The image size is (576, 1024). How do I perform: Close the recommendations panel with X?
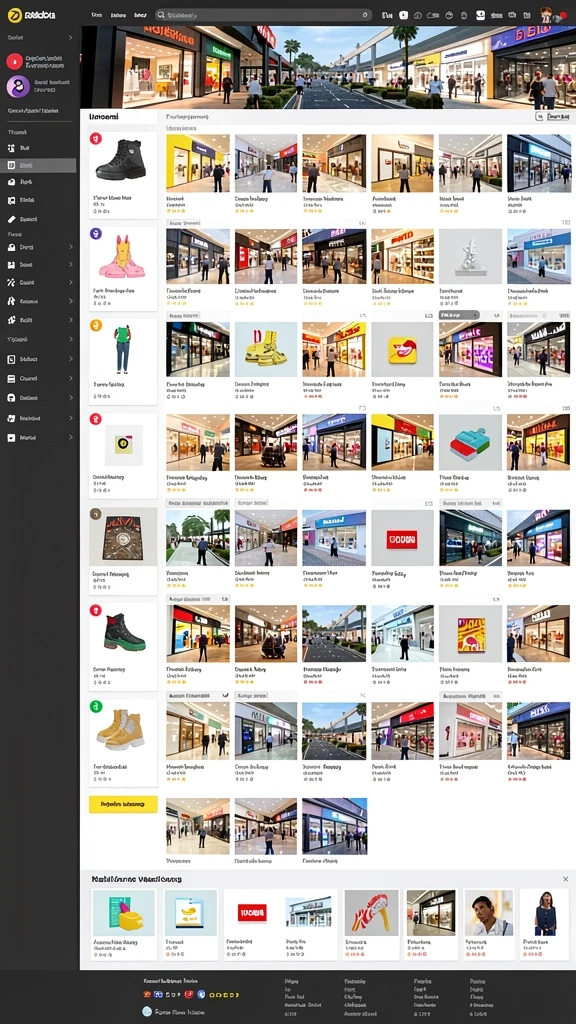click(x=566, y=879)
